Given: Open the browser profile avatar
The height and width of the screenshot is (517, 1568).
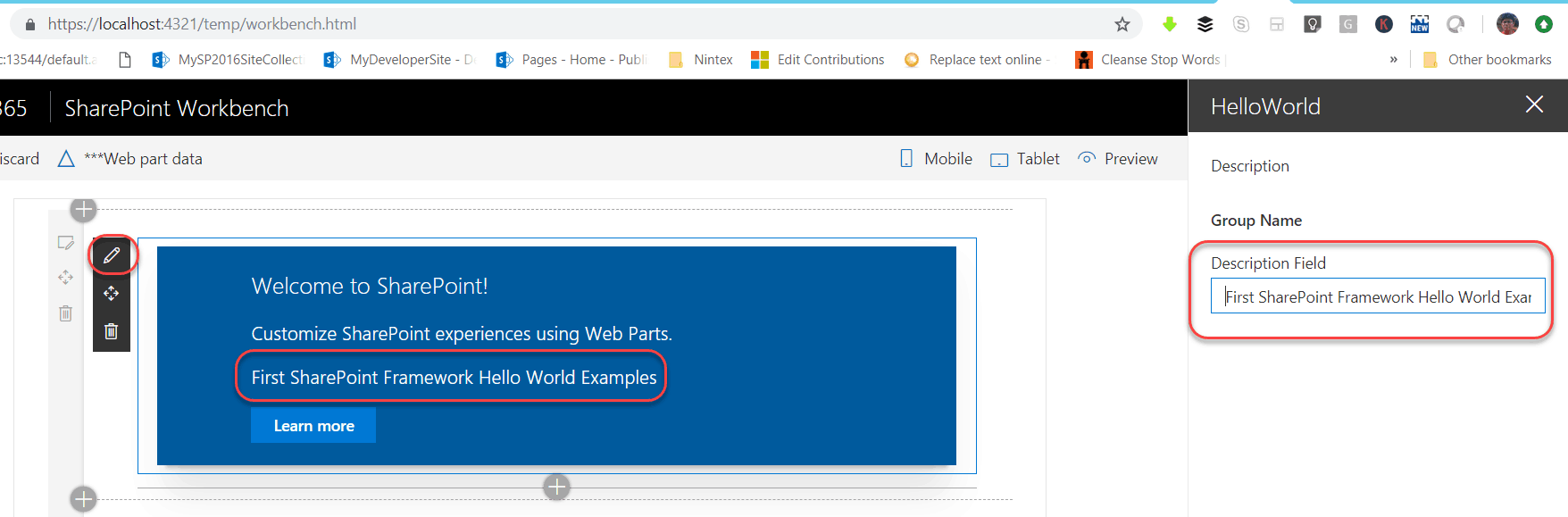Looking at the screenshot, I should (x=1507, y=24).
